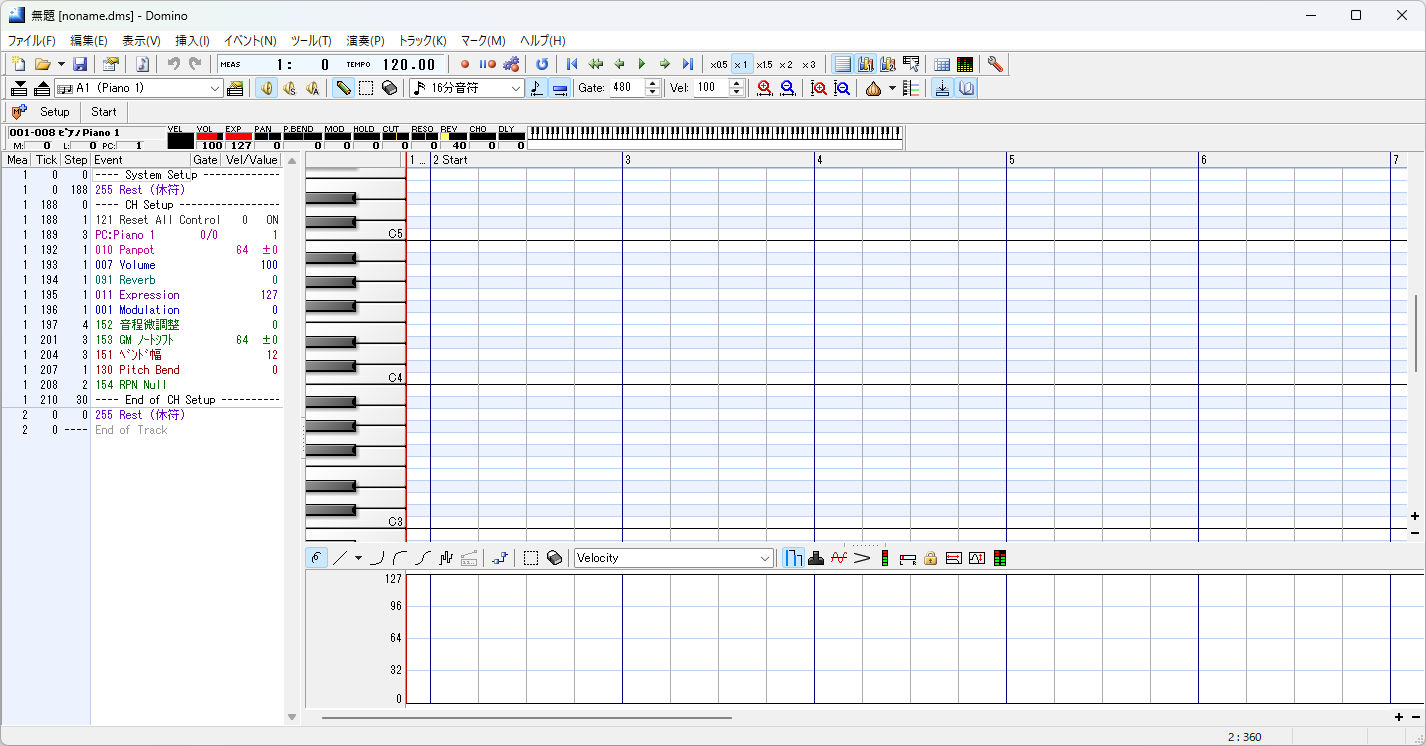
Task: Click the red record button
Action: [x=465, y=64]
